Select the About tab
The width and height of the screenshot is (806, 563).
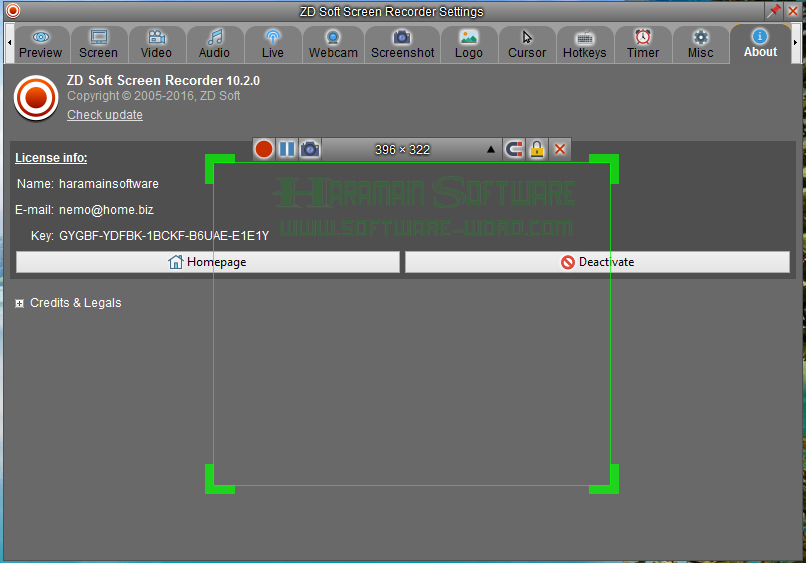point(760,44)
